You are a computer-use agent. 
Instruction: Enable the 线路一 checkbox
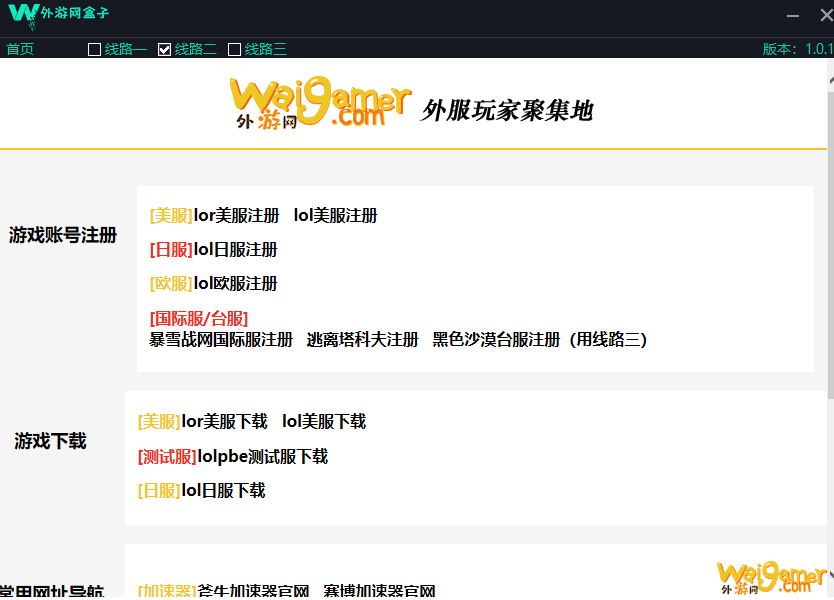(x=94, y=49)
